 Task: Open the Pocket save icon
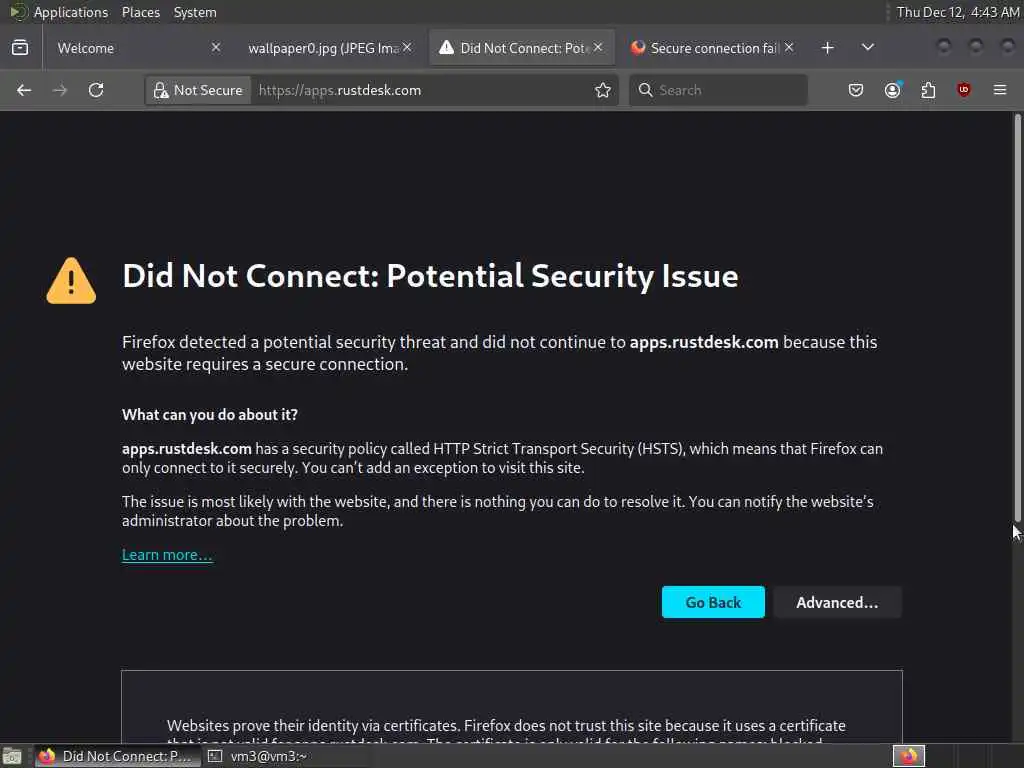click(x=856, y=90)
